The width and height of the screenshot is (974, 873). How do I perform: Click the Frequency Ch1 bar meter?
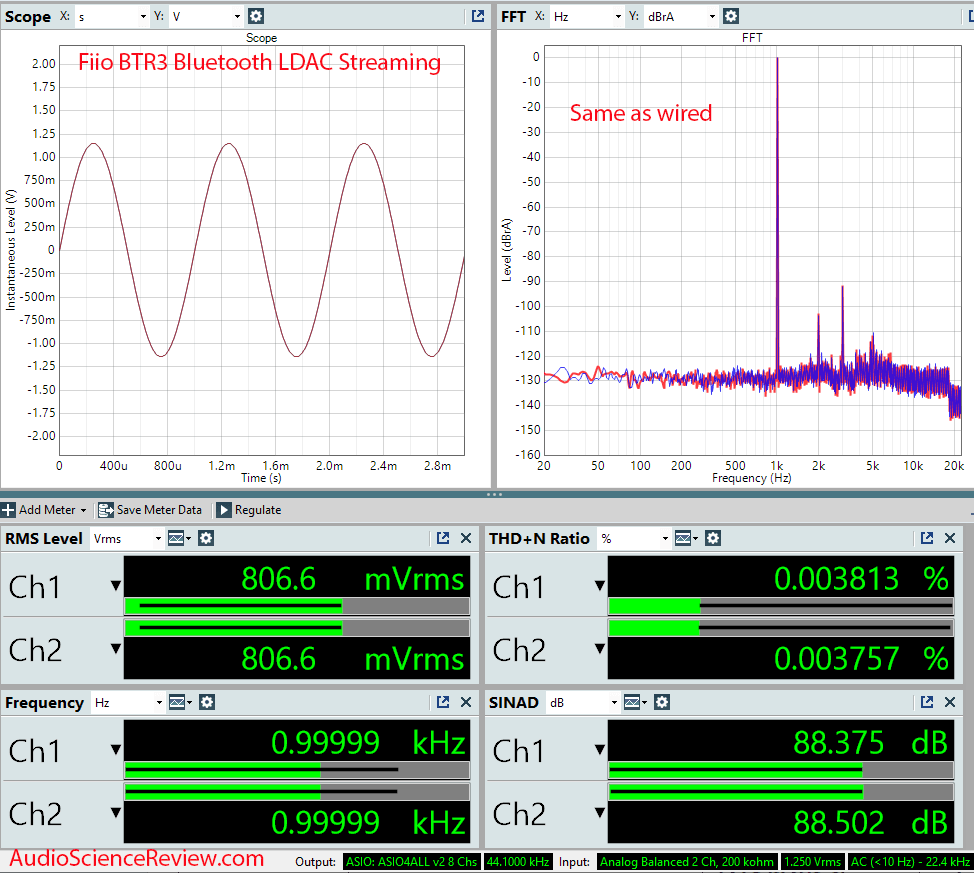tap(297, 770)
